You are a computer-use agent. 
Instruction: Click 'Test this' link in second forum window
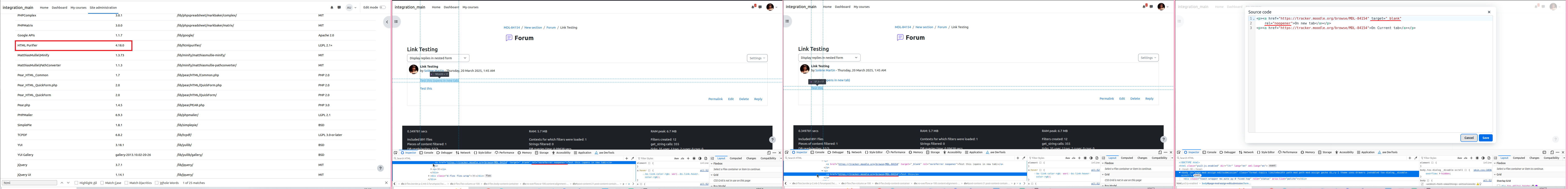click(817, 88)
